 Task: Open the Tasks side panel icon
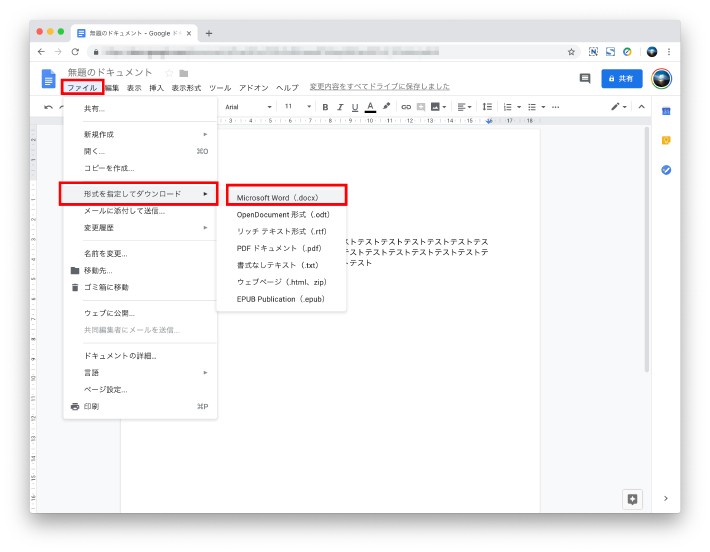[x=666, y=170]
